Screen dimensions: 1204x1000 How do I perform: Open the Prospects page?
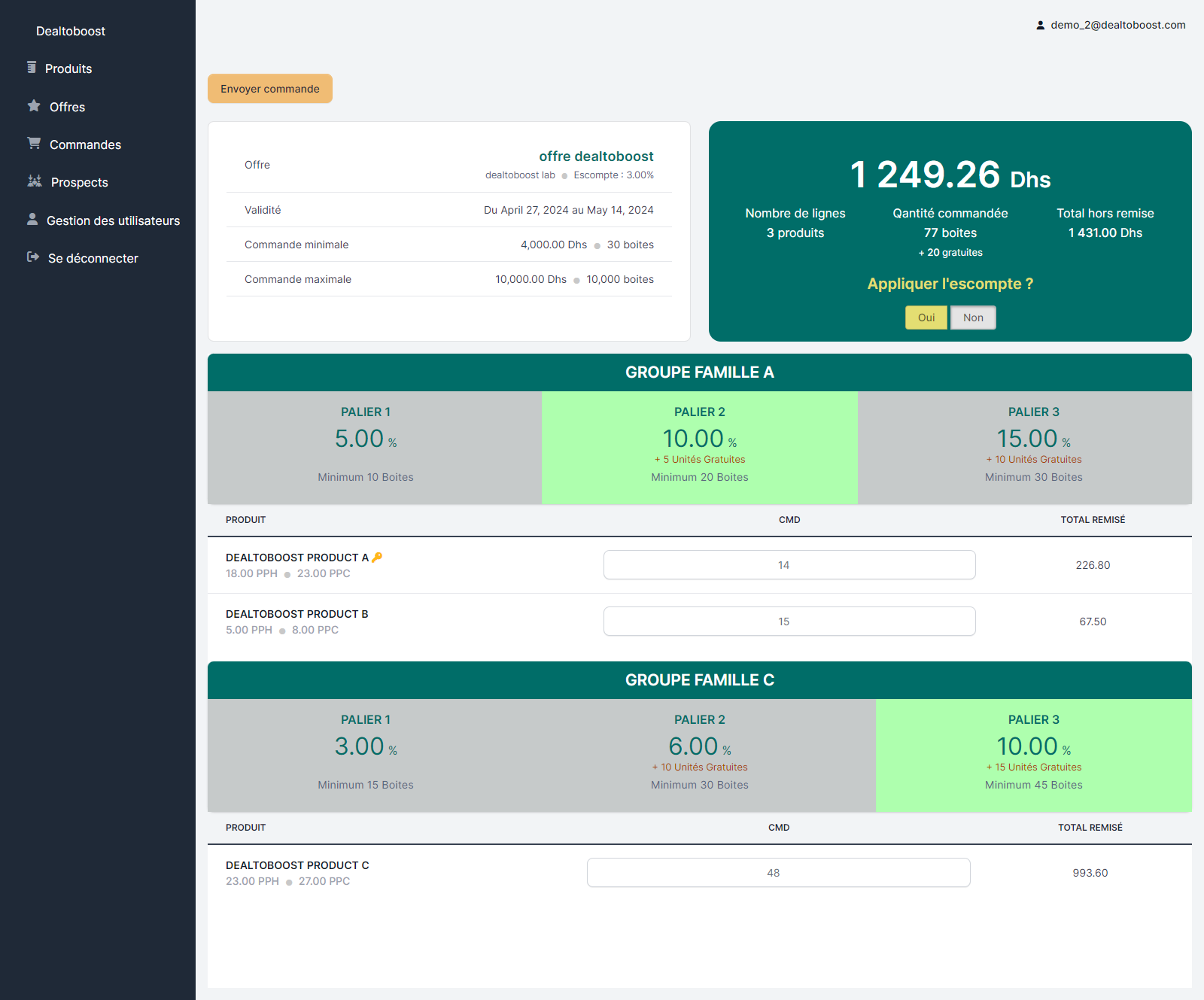(x=79, y=182)
